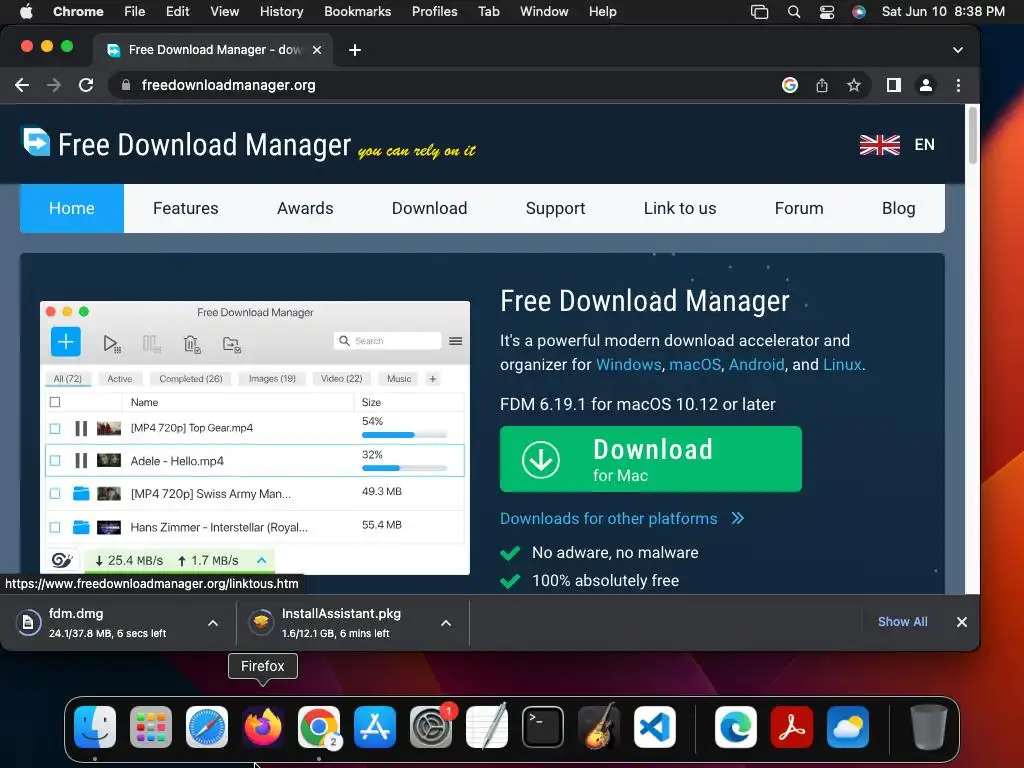Open App Store from the Dock

pyautogui.click(x=375, y=727)
